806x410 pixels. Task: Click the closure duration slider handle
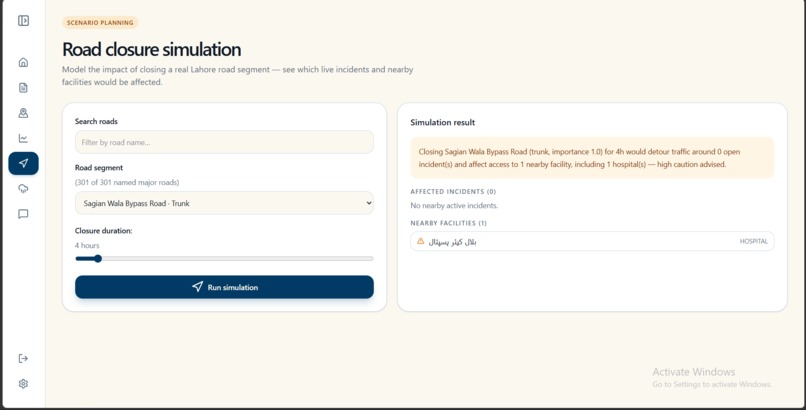click(x=98, y=258)
